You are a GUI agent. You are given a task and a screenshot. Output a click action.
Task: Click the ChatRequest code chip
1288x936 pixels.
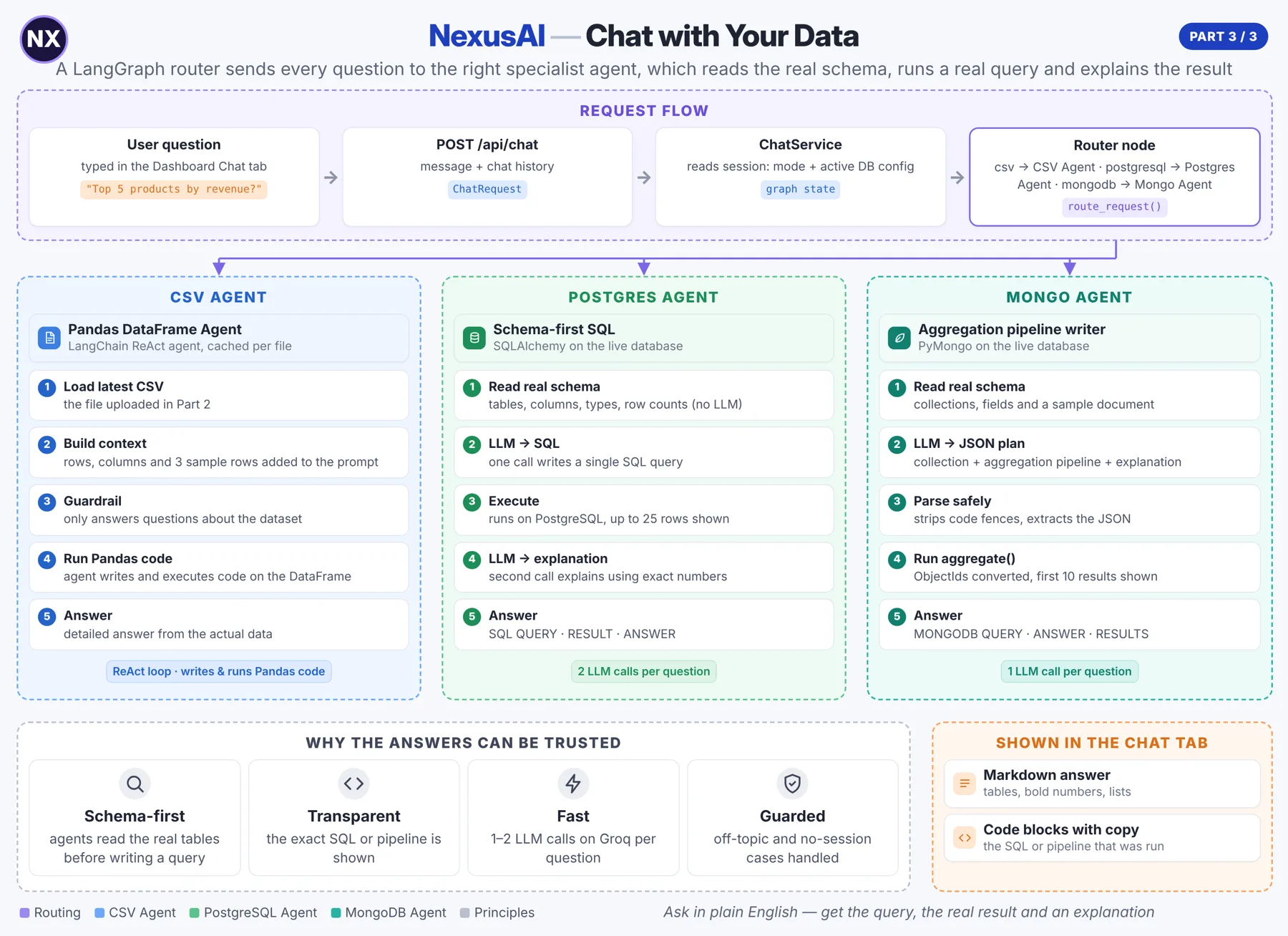[487, 189]
